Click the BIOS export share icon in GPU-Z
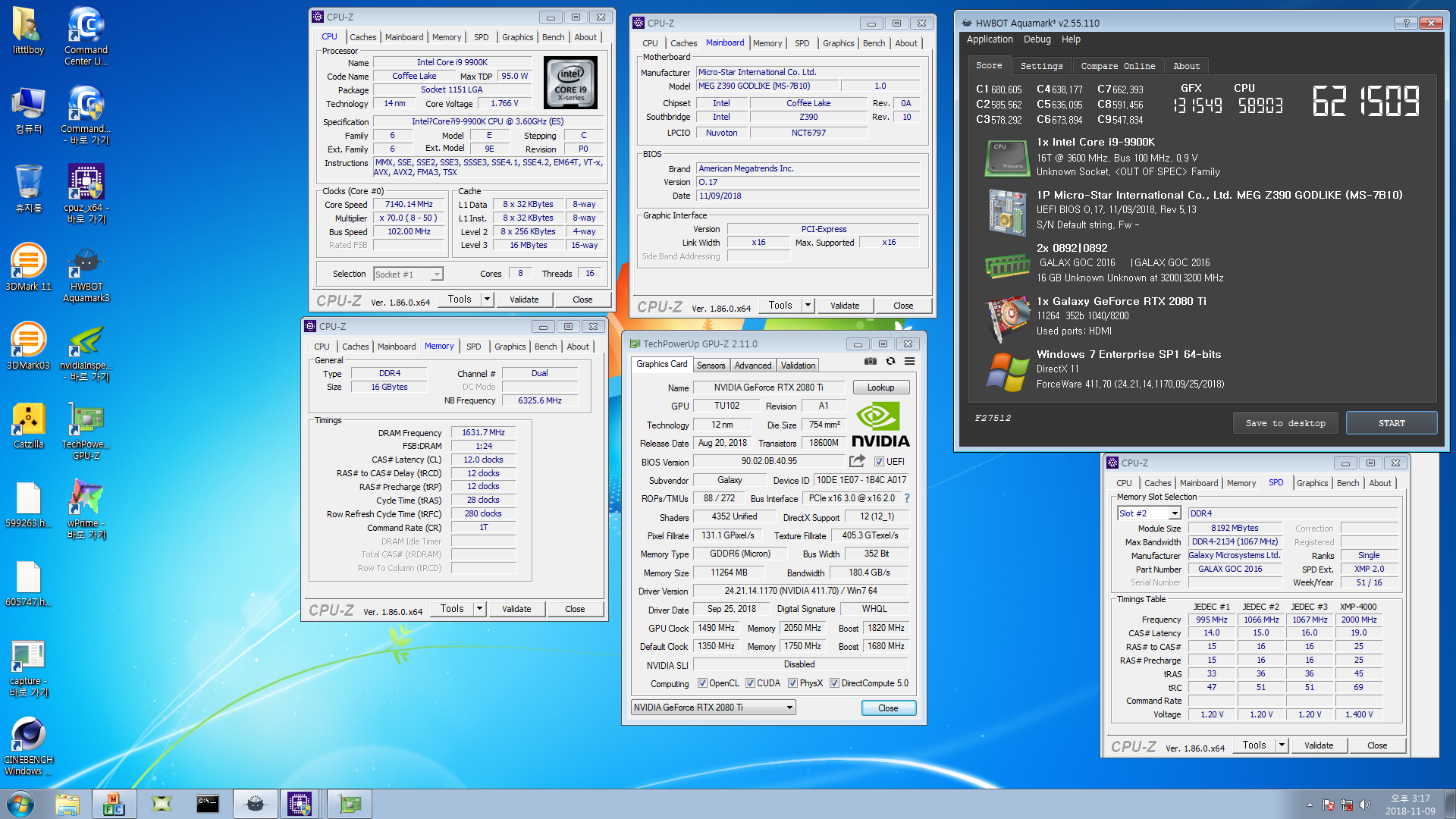The height and width of the screenshot is (819, 1456). click(857, 461)
